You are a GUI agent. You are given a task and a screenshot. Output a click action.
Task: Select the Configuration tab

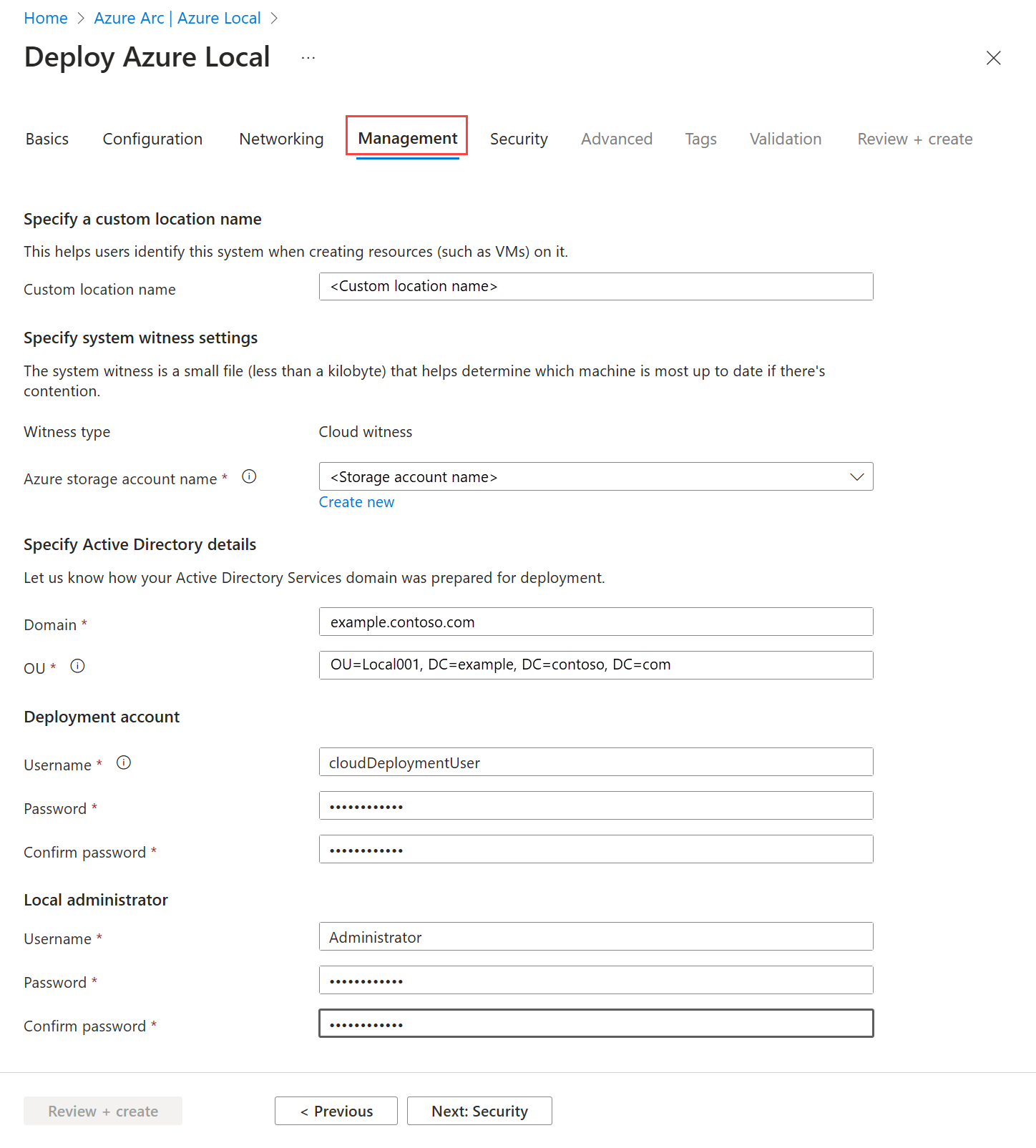coord(152,138)
